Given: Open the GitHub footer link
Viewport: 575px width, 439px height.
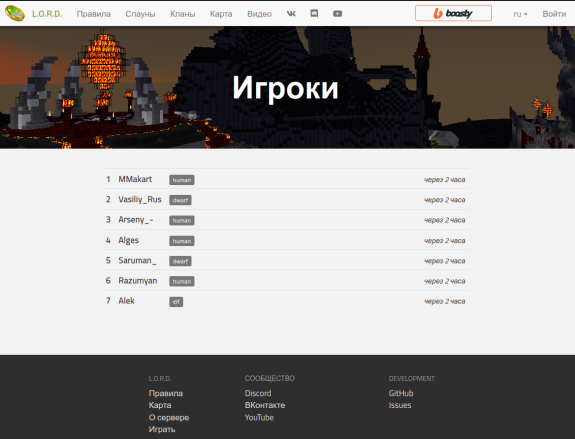Looking at the screenshot, I should pos(401,393).
